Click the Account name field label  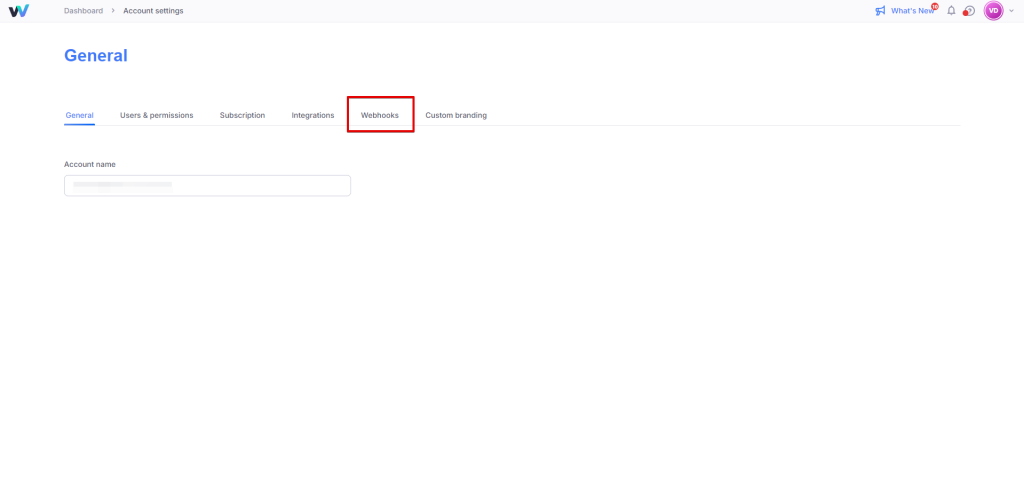(x=90, y=164)
